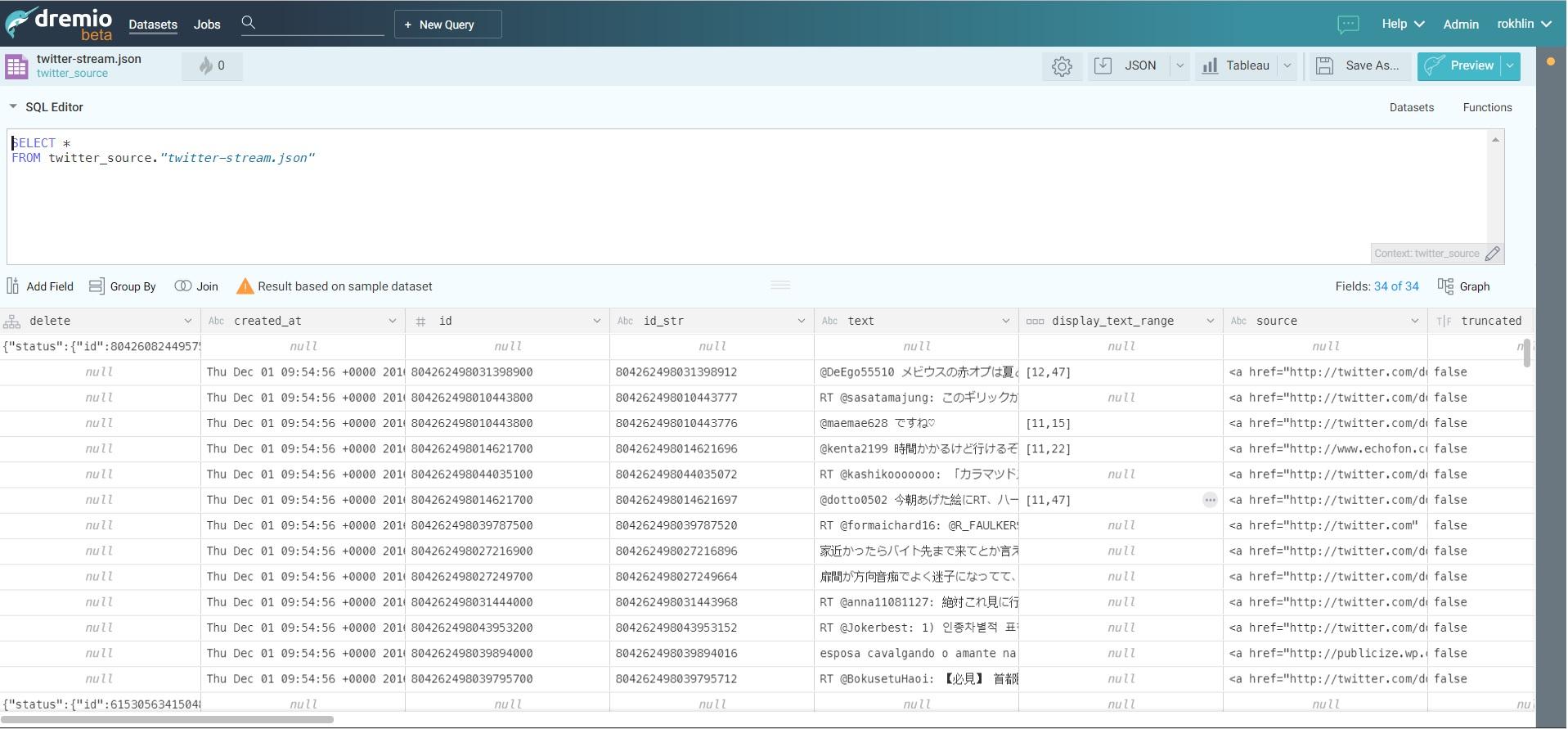
Task: Open the Tableau dropdown arrow
Action: coord(1287,65)
